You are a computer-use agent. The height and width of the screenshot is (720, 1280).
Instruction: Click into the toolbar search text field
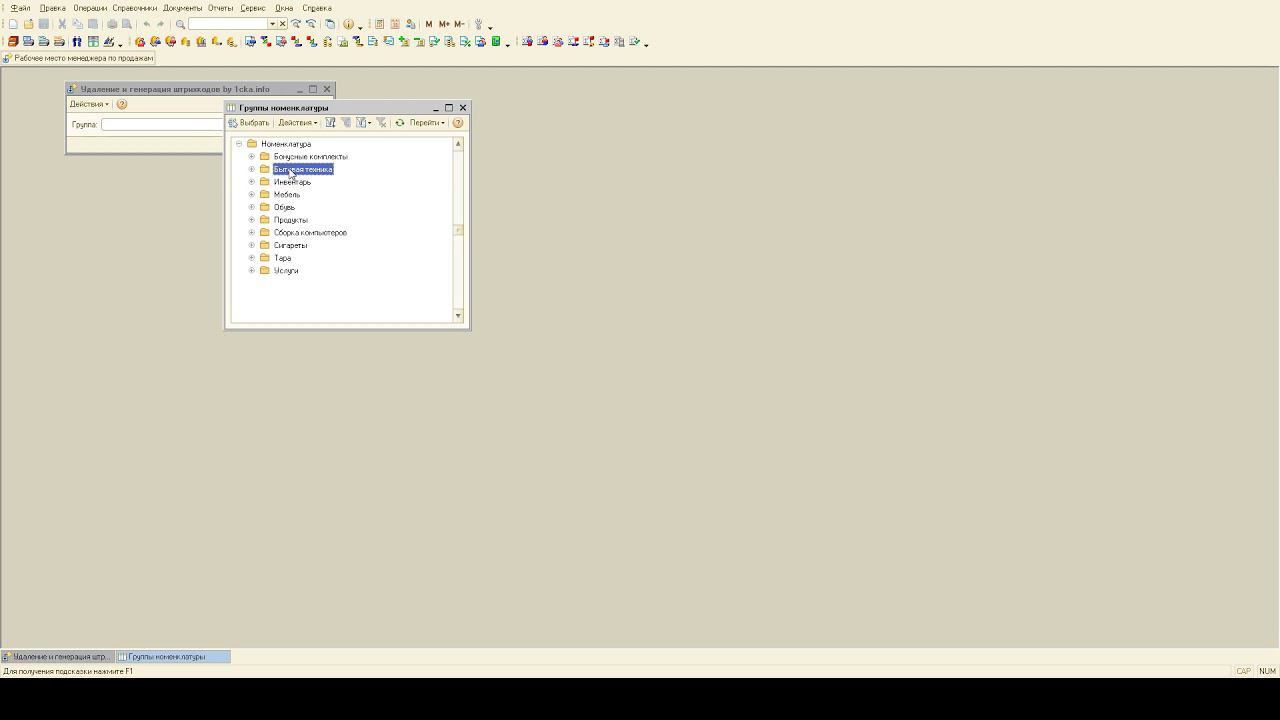click(x=228, y=24)
